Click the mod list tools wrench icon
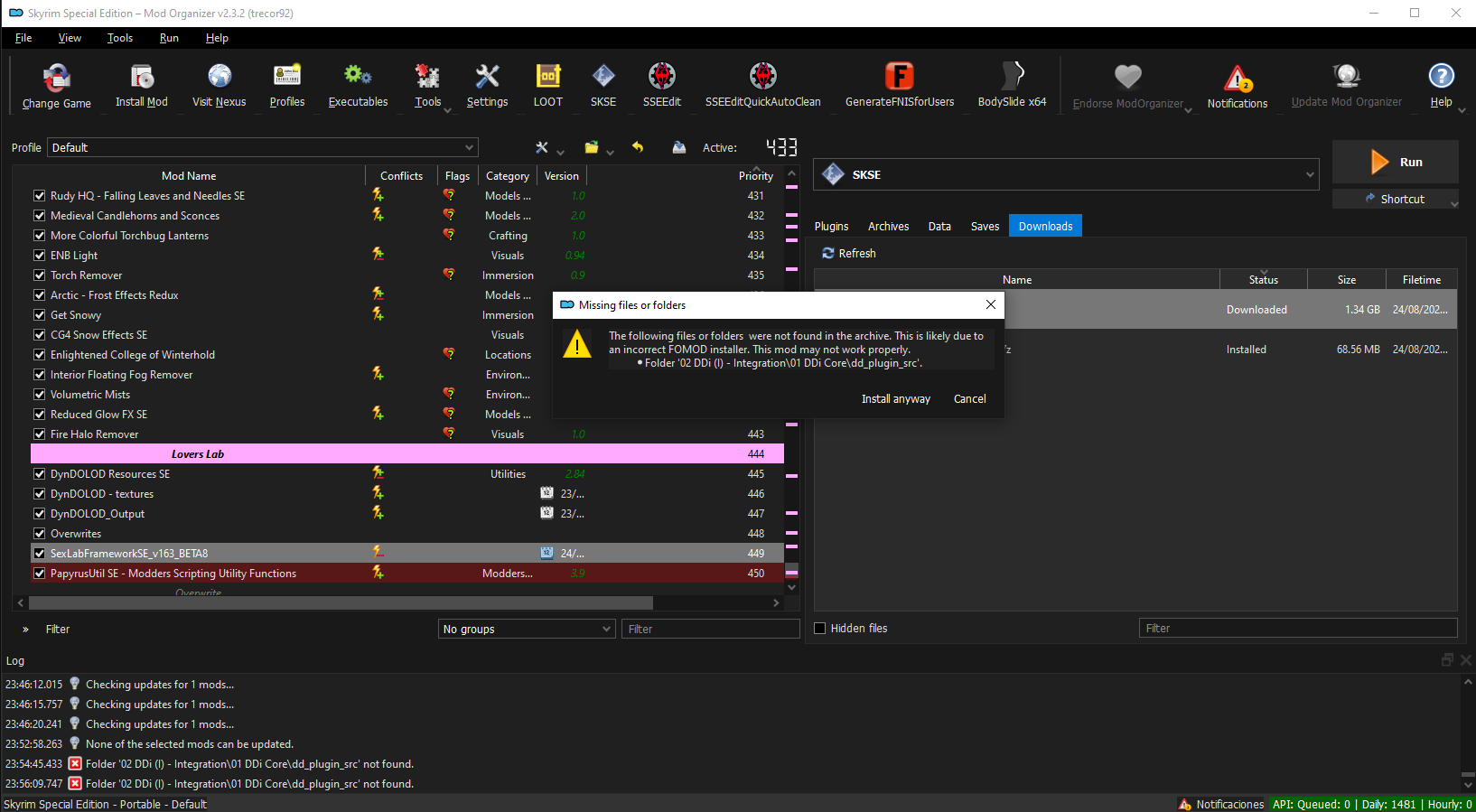This screenshot has height=812, width=1476. [x=542, y=147]
